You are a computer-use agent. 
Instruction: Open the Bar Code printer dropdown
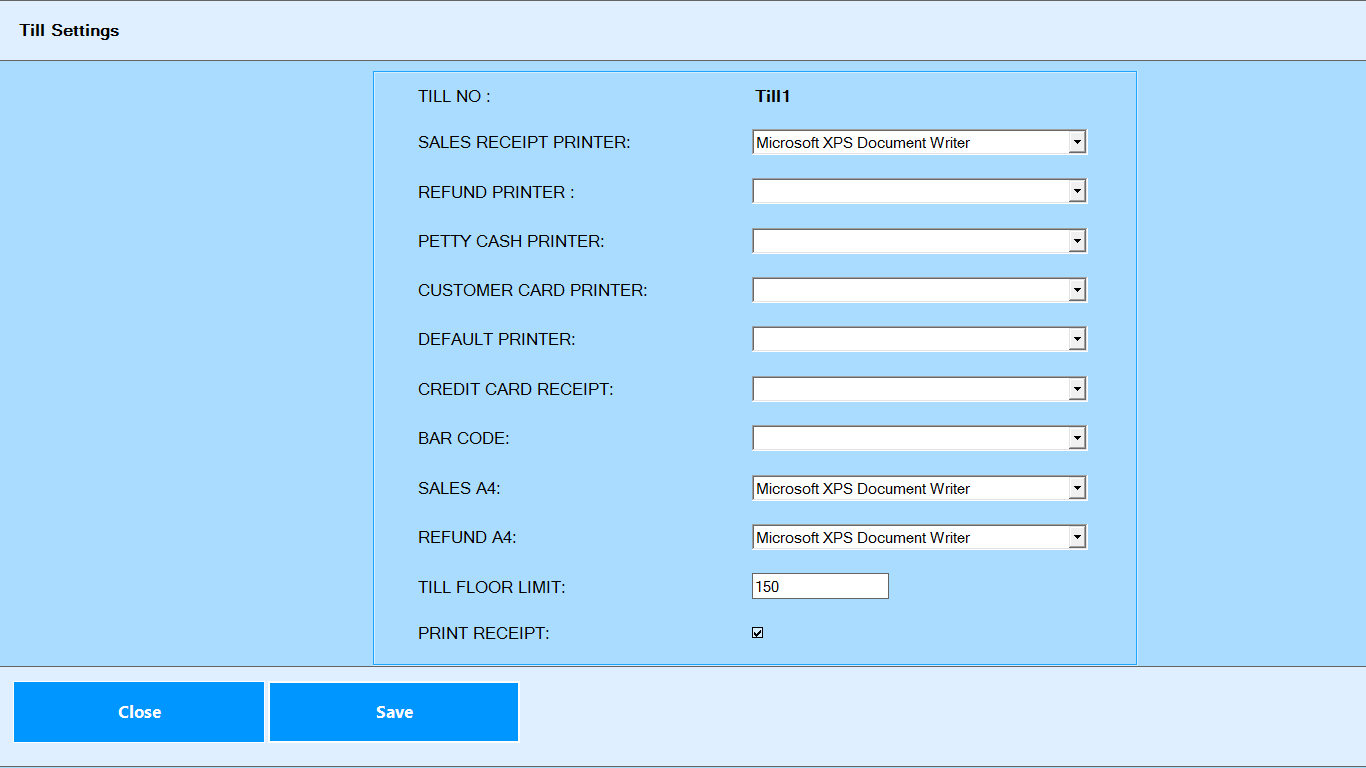[x=918, y=439]
